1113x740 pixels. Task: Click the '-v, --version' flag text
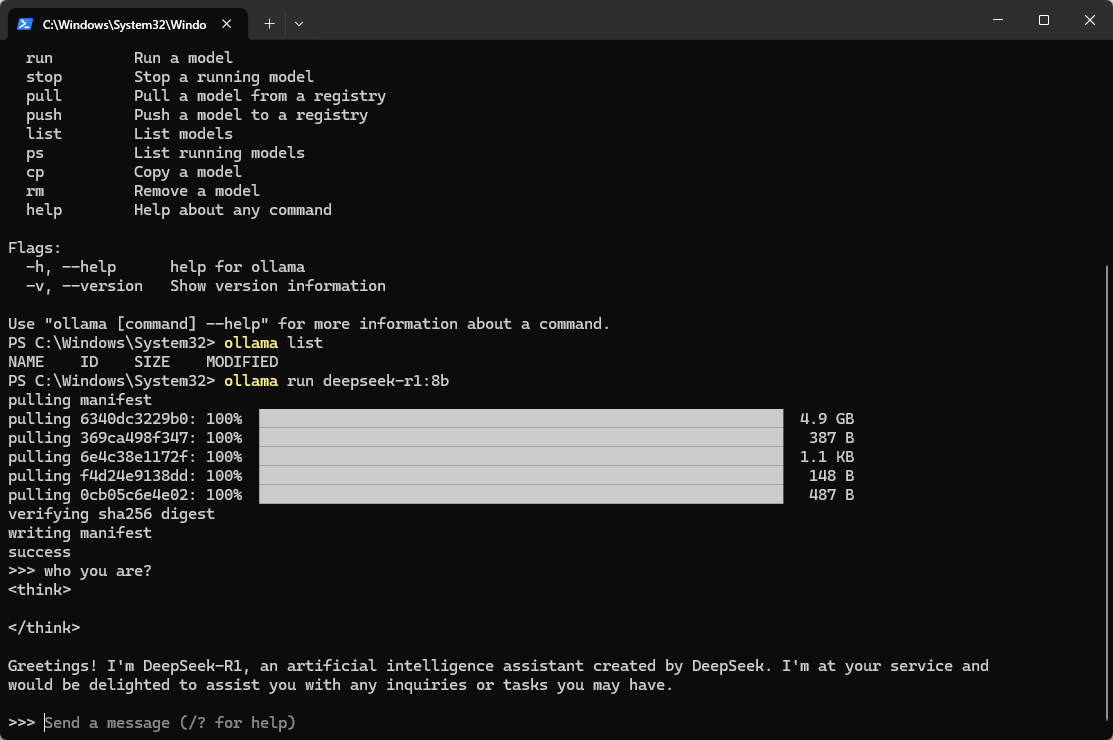pos(84,286)
